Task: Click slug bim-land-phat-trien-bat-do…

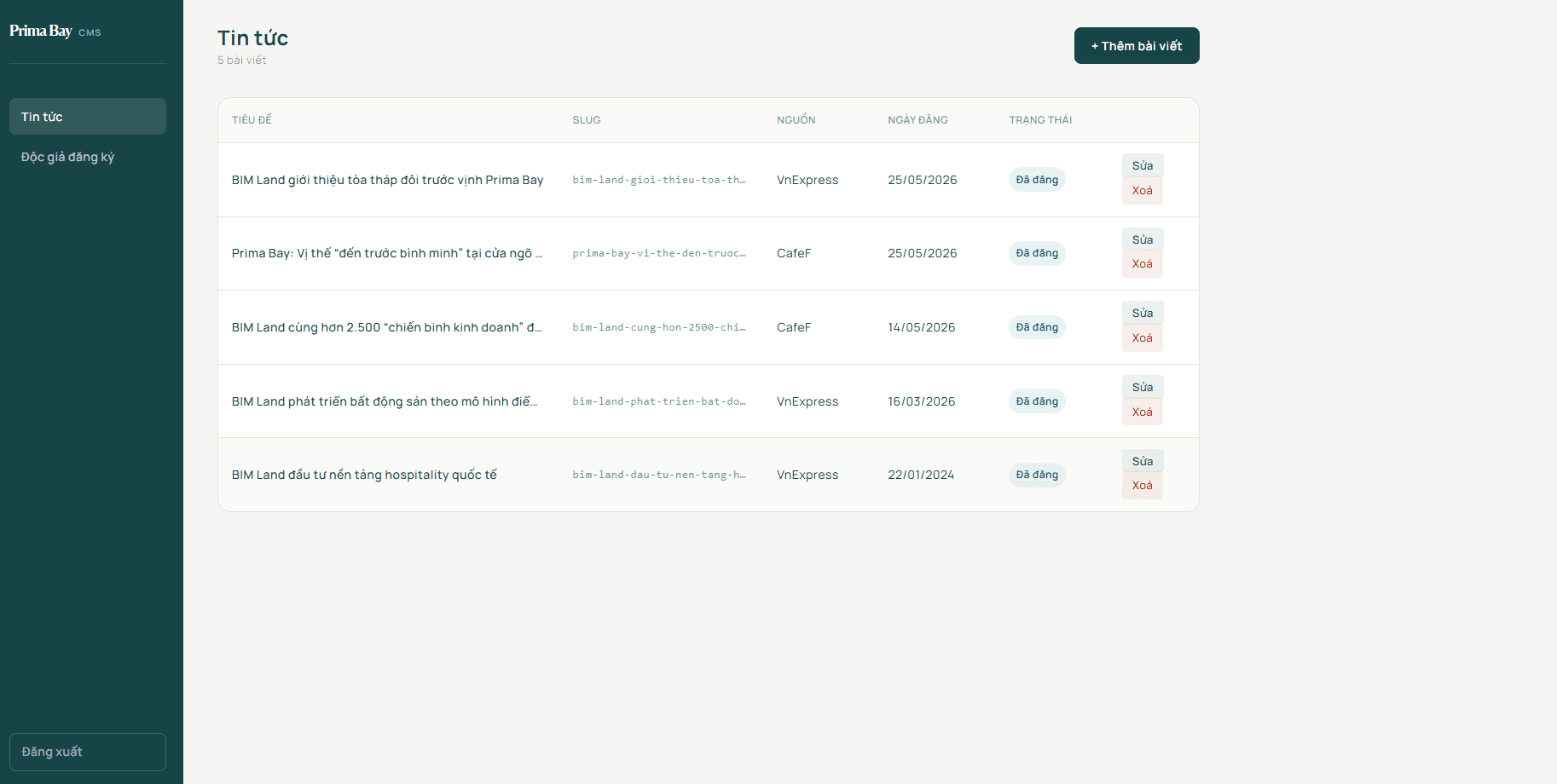Action: coord(659,401)
